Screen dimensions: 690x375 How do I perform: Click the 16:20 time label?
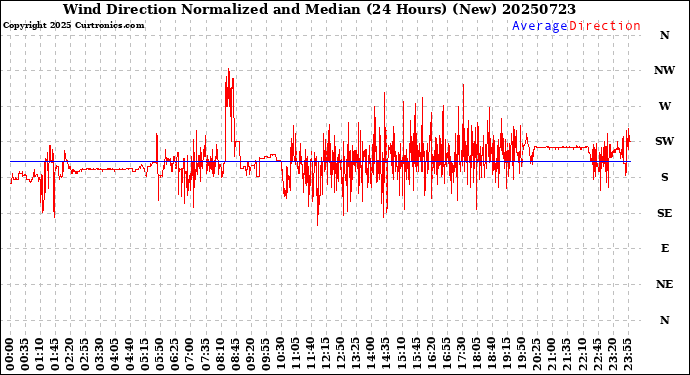click(x=431, y=354)
